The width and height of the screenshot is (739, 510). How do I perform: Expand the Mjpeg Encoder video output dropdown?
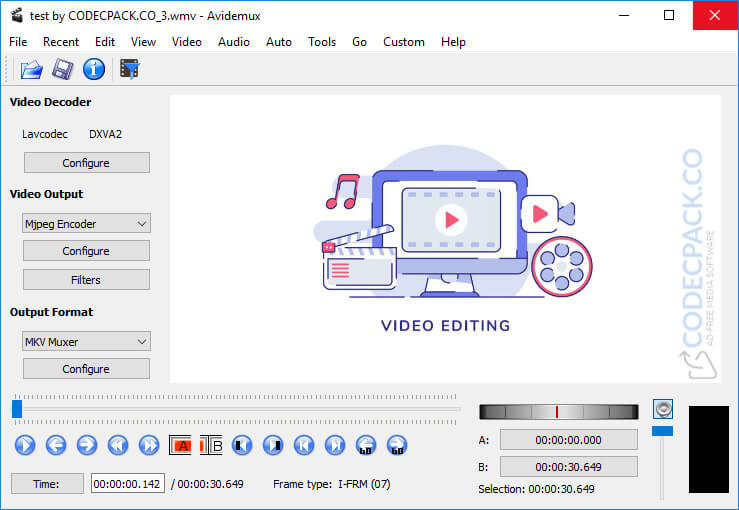pos(86,223)
